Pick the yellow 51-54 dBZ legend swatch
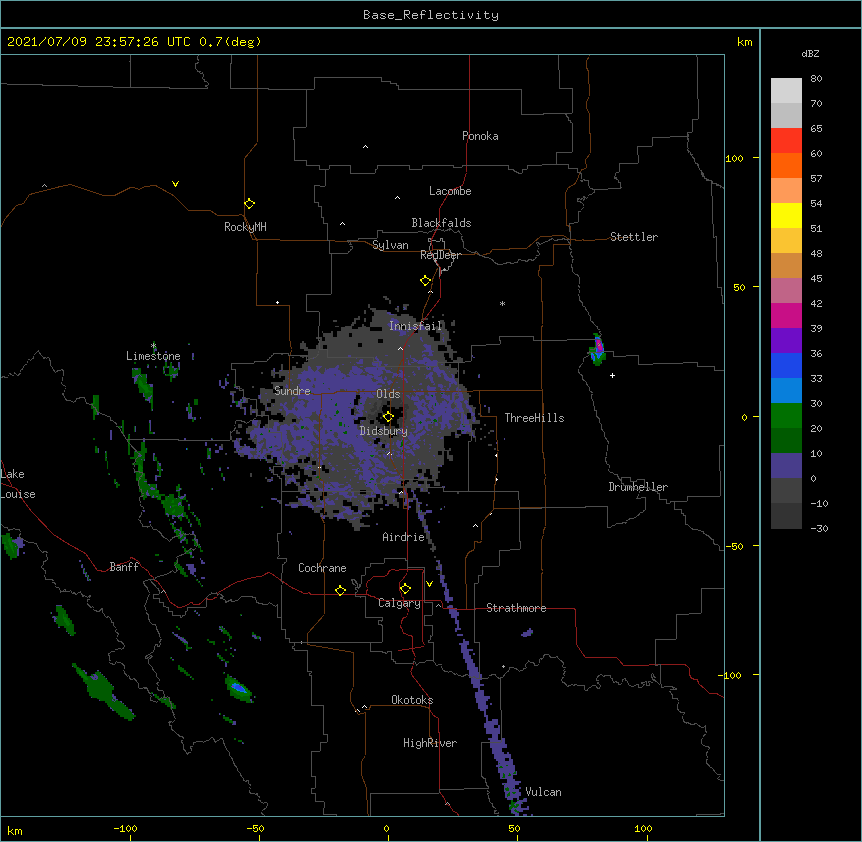The width and height of the screenshot is (862, 842). tap(786, 215)
